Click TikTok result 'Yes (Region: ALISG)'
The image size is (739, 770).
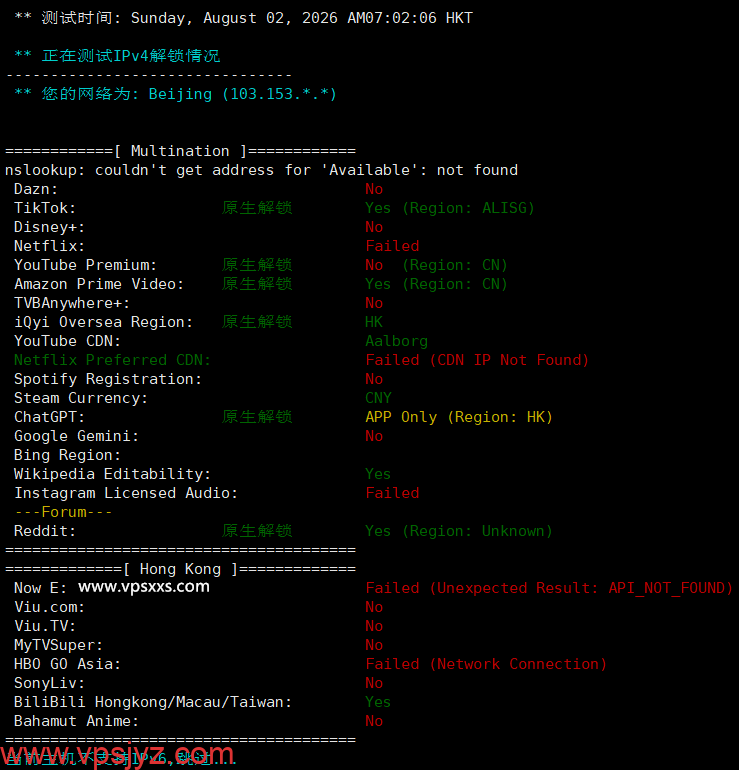click(x=450, y=208)
